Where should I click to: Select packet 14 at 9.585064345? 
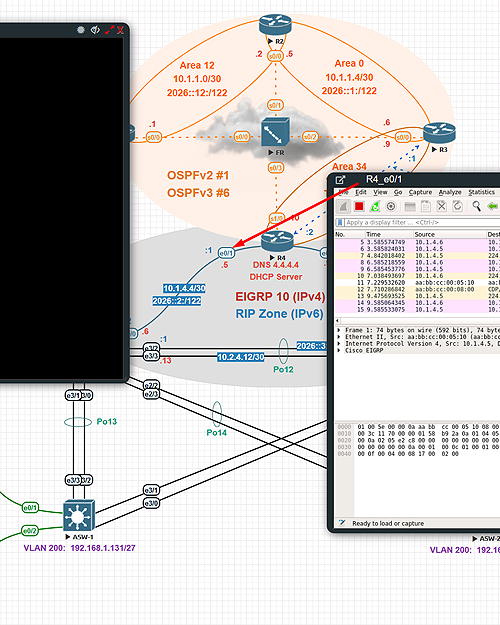[x=417, y=303]
